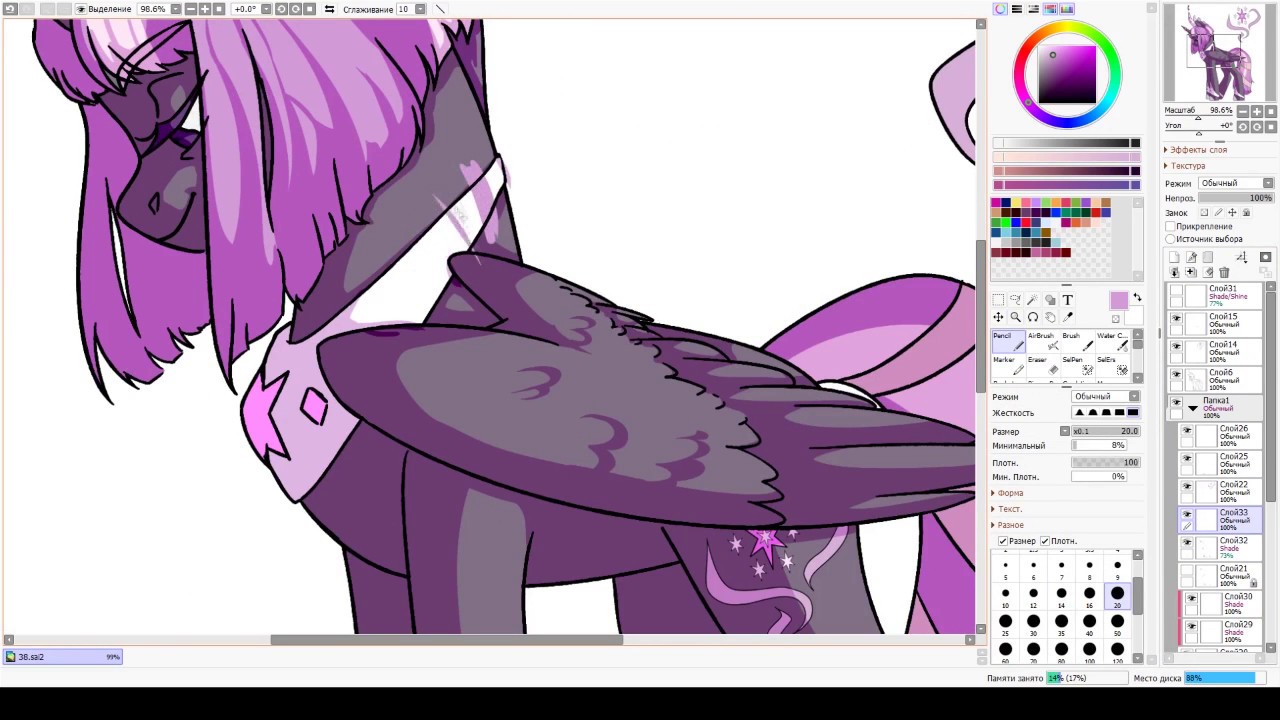Adjust the layer Непроз. opacity slider
1280x720 pixels.
click(1236, 198)
